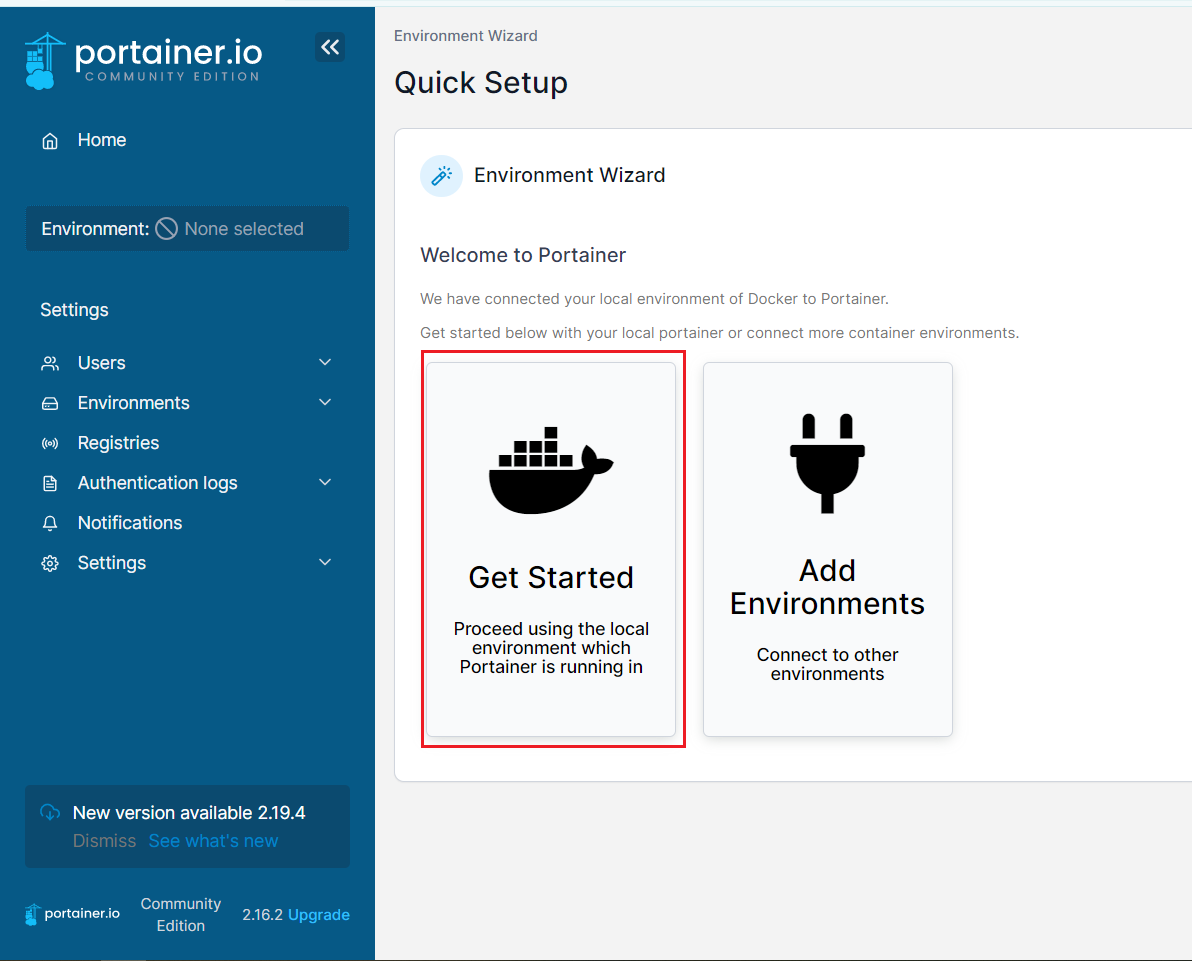1192x961 pixels.
Task: Click the Quick Setup heading
Action: (480, 82)
